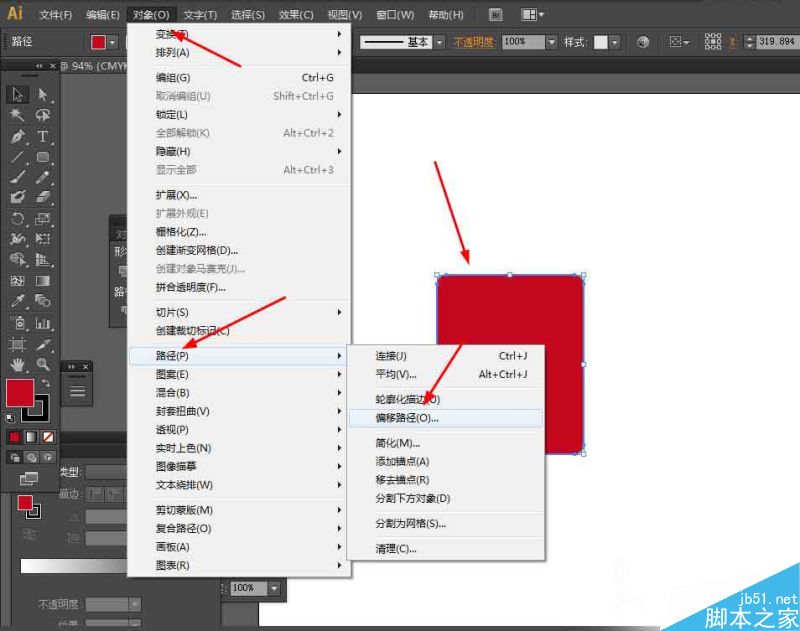Open the brush definition dropdown next to 基本
This screenshot has width=800, height=631.
(438, 42)
